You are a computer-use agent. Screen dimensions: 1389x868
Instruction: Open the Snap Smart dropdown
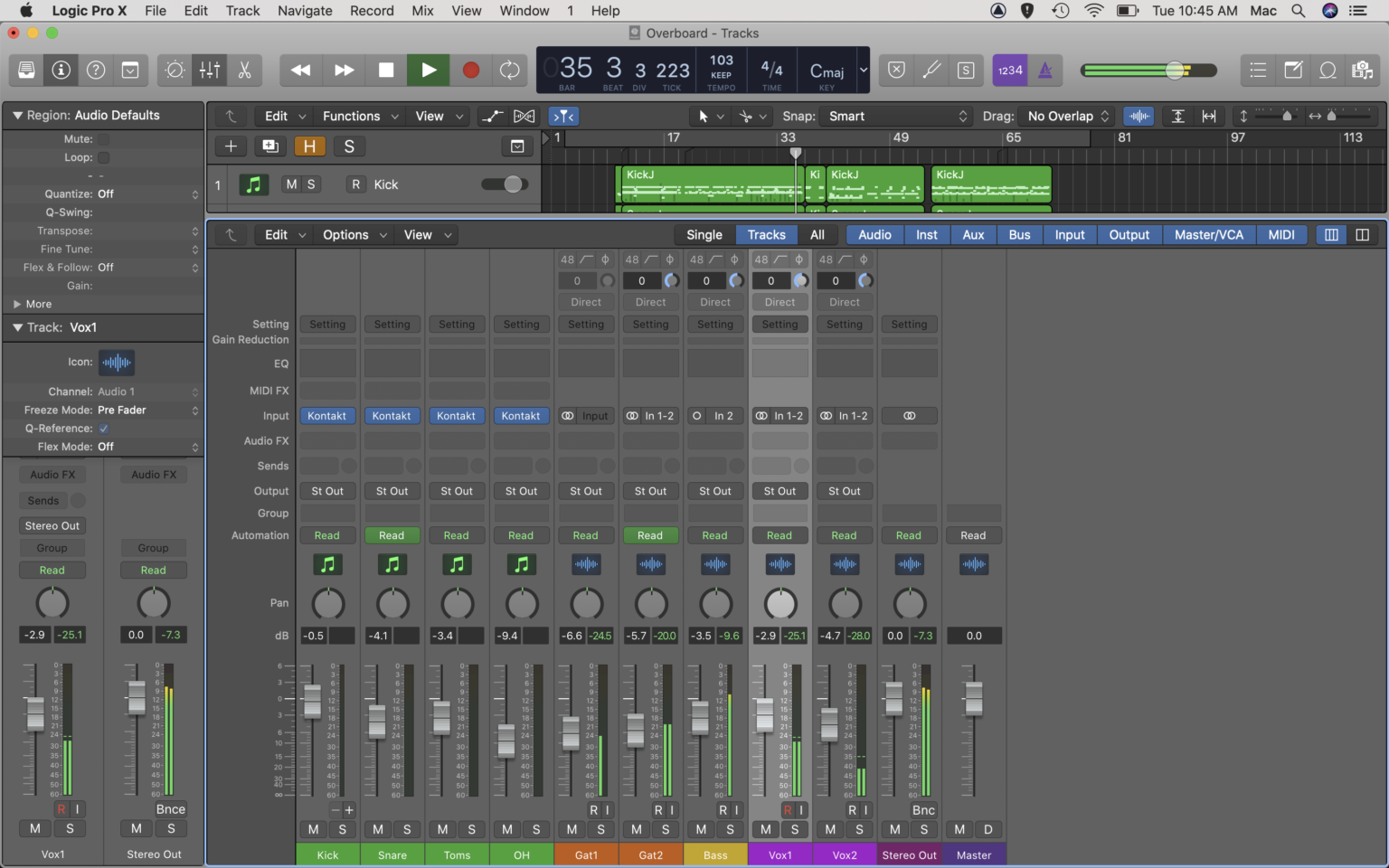895,116
